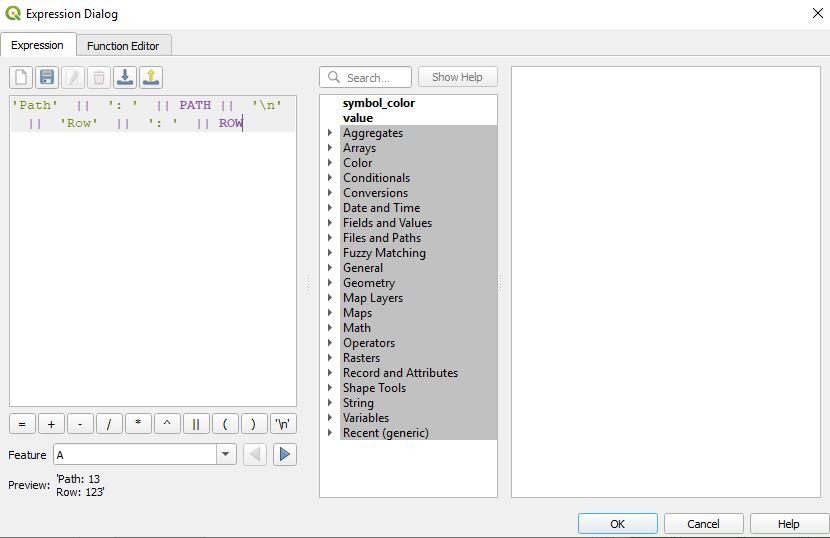The height and width of the screenshot is (538, 830).
Task: Expand the Aggregates function group
Action: click(x=331, y=133)
